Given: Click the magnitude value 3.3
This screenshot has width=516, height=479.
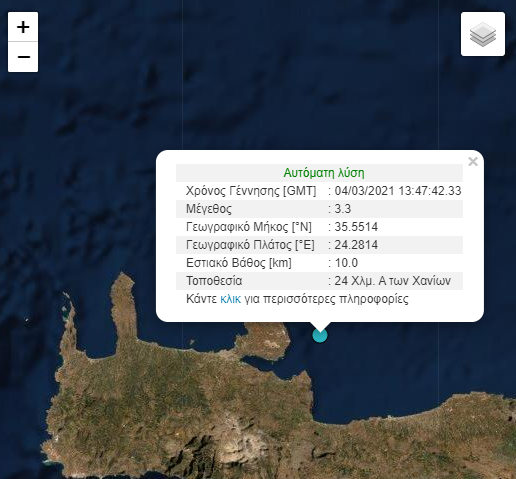Looking at the screenshot, I should coord(343,209).
